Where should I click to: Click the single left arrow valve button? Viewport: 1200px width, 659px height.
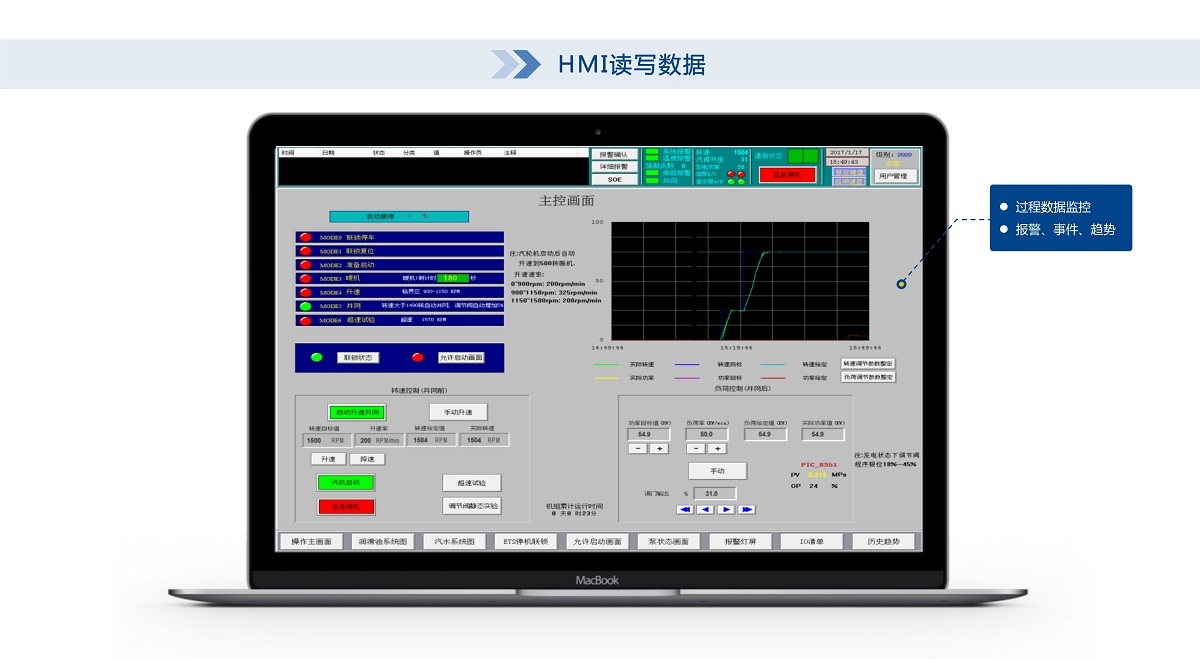point(705,510)
